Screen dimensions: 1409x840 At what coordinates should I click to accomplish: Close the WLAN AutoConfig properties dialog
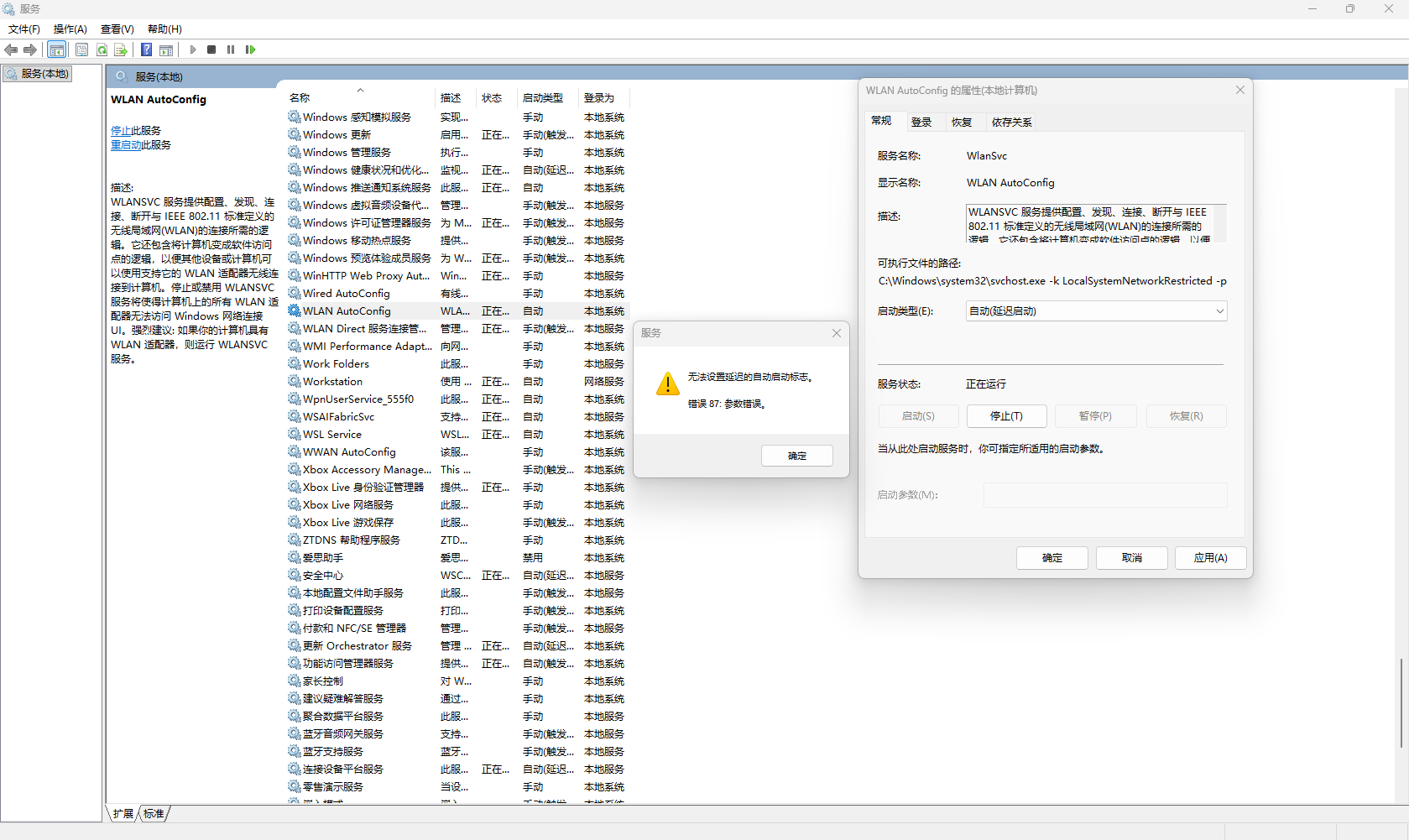(x=1240, y=90)
